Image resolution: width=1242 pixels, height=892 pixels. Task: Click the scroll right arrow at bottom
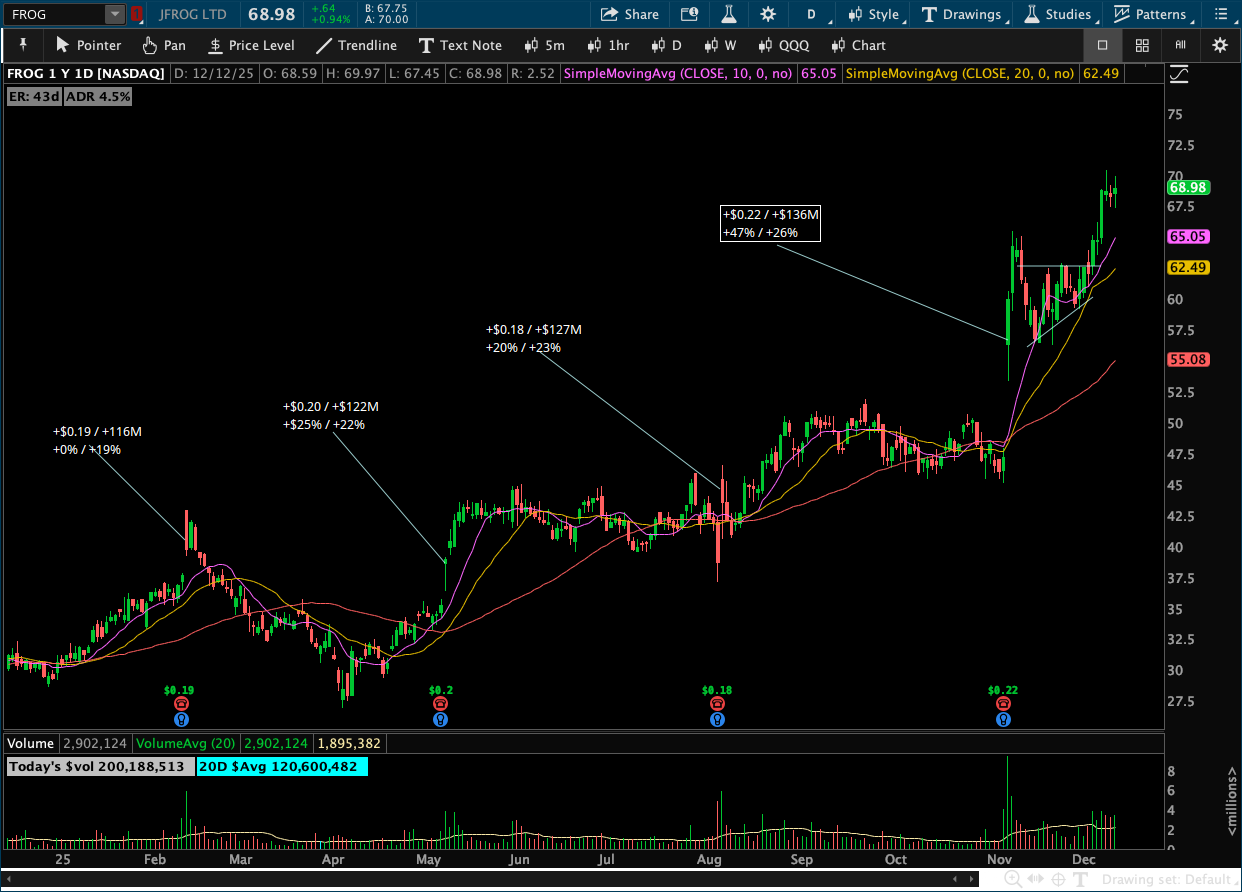click(x=971, y=878)
